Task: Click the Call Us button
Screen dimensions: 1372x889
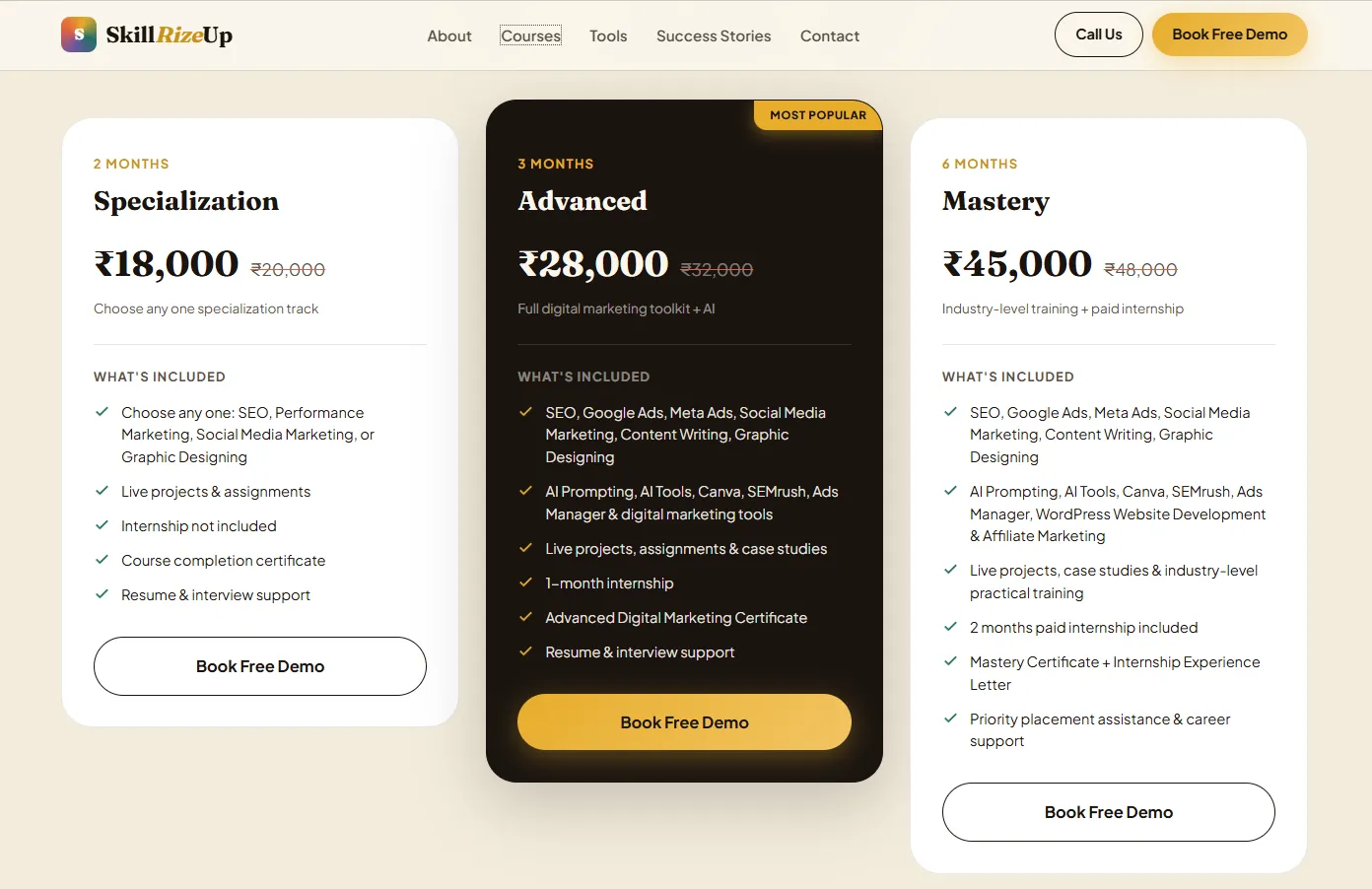Action: (x=1099, y=34)
